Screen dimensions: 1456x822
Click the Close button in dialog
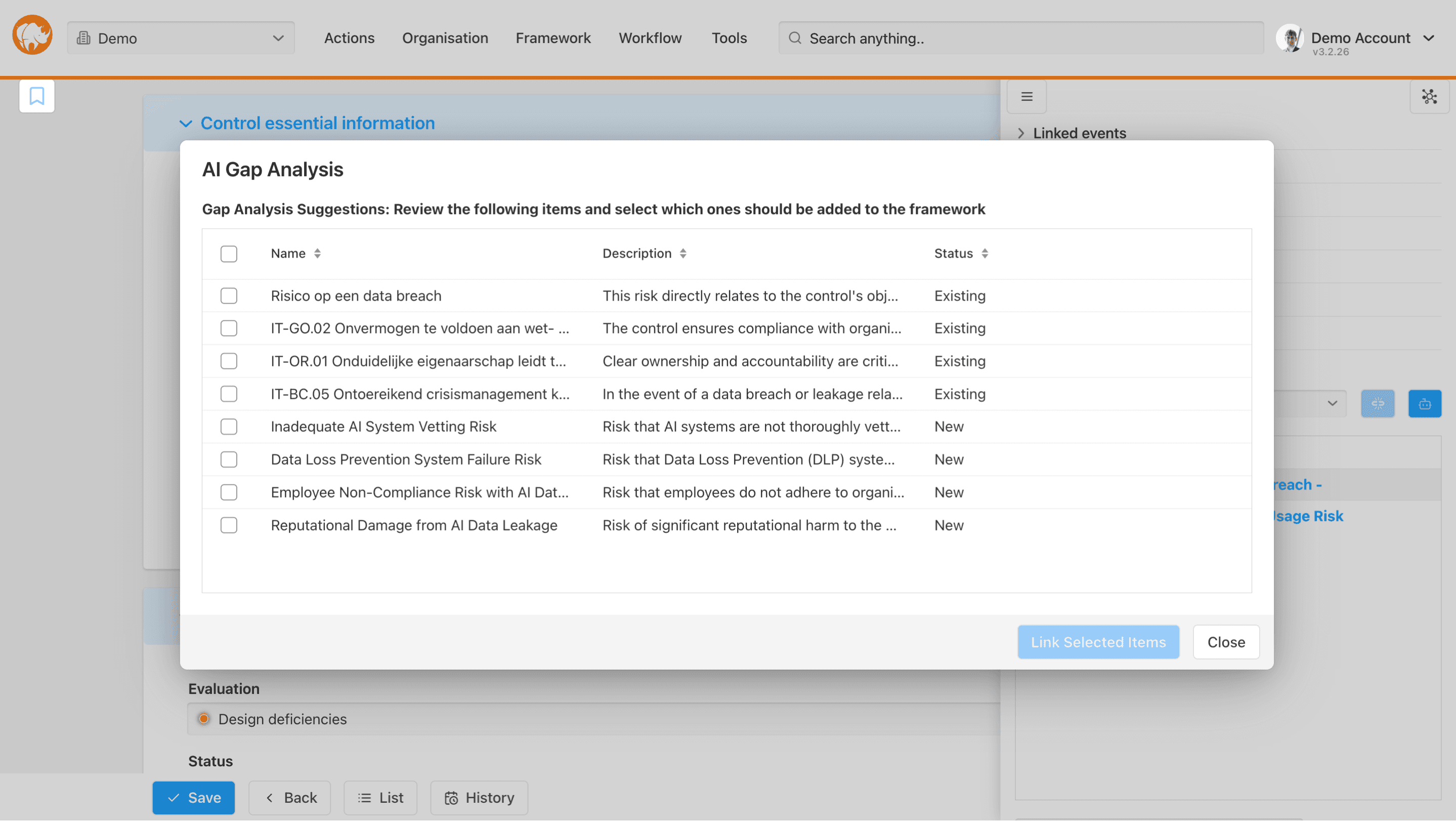click(1225, 642)
